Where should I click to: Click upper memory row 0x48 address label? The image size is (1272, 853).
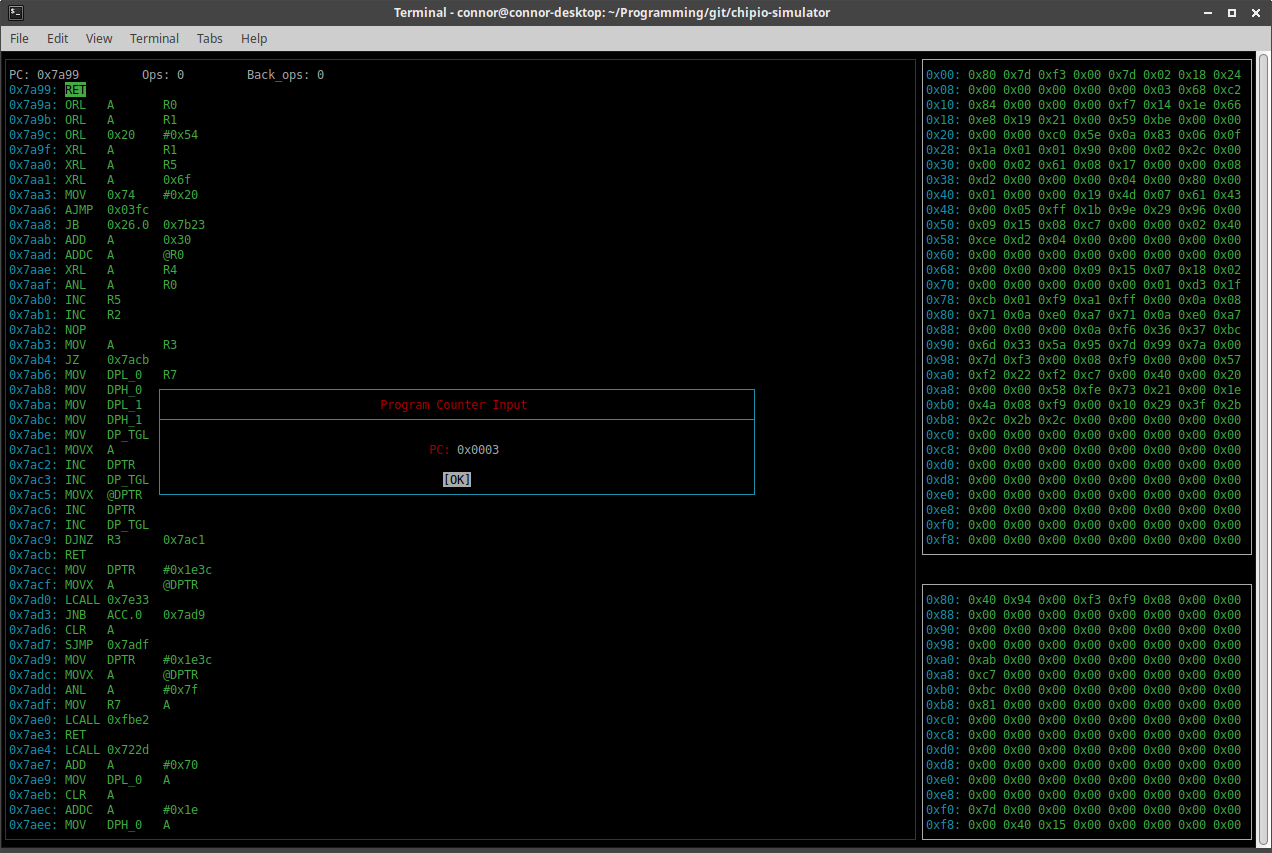pos(943,210)
